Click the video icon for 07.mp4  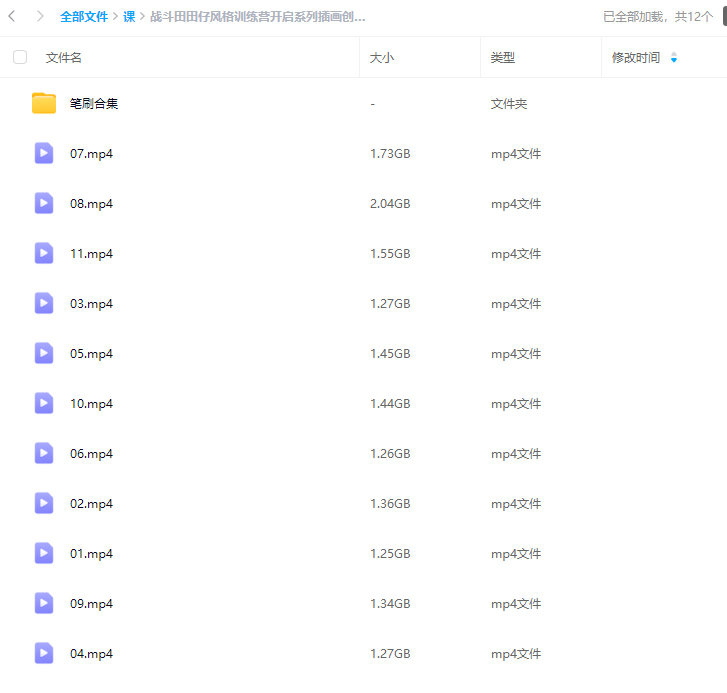(44, 153)
